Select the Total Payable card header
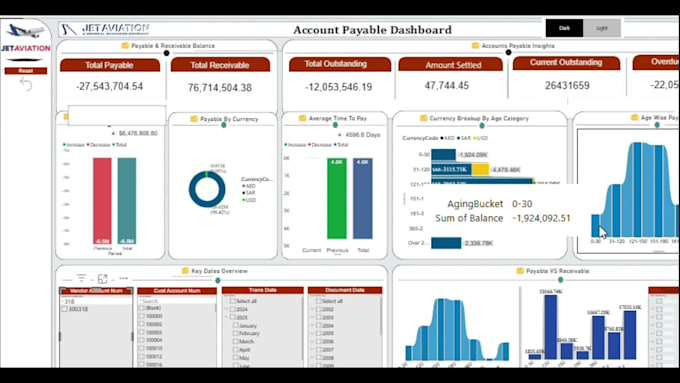 click(110, 65)
